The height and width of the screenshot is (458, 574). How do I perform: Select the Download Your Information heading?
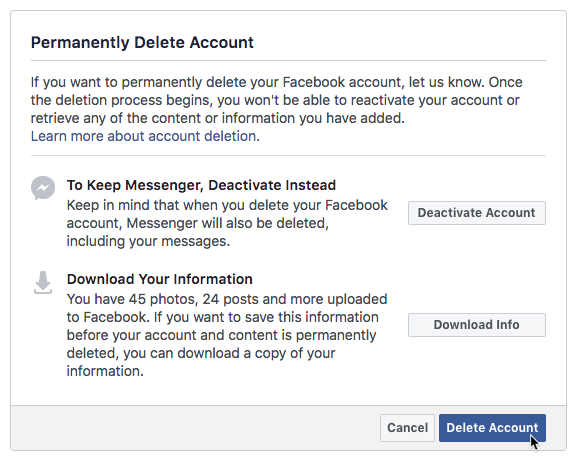click(160, 279)
